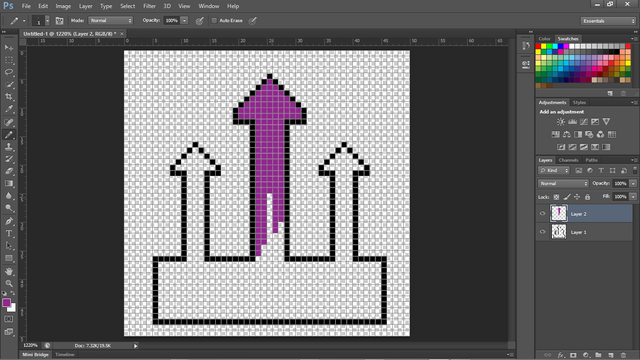Screen dimensions: 640x360
Task: Open the Opacity dropdown in options bar
Action: click(x=184, y=20)
